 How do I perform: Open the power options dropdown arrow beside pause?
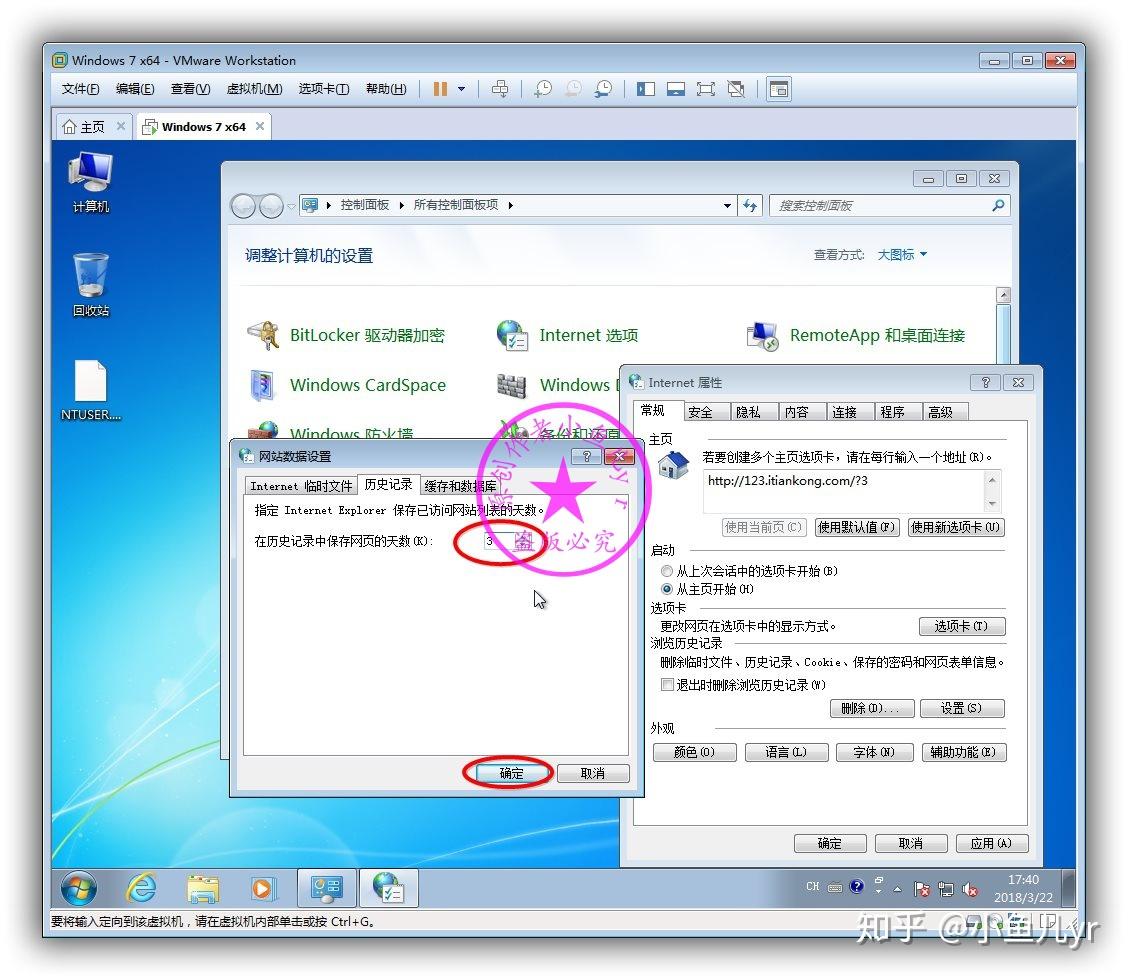tap(461, 89)
